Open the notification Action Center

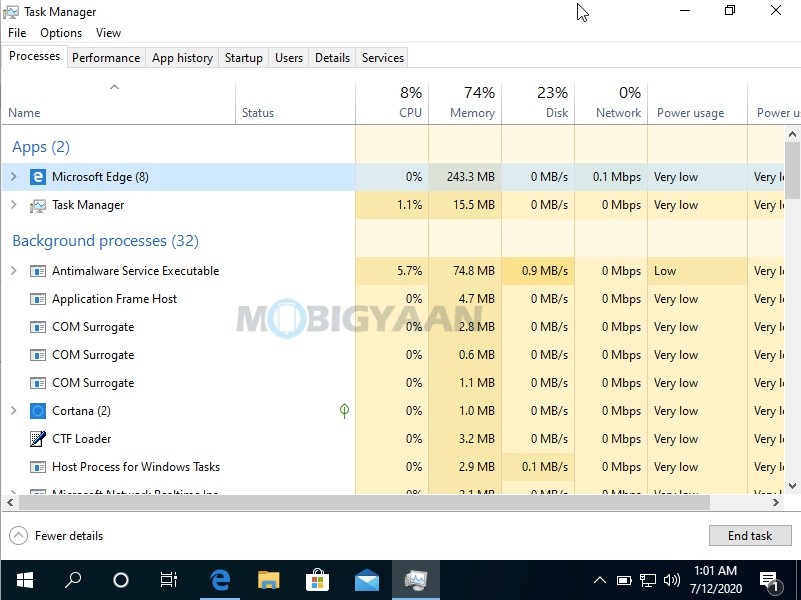[769, 581]
